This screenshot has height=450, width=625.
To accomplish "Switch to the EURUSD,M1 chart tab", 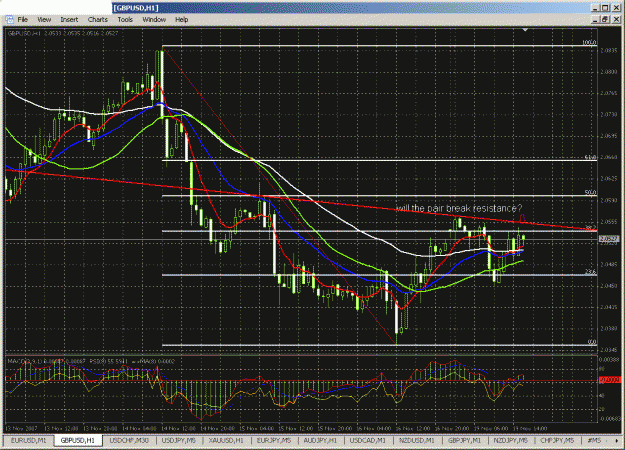I will (29, 440).
